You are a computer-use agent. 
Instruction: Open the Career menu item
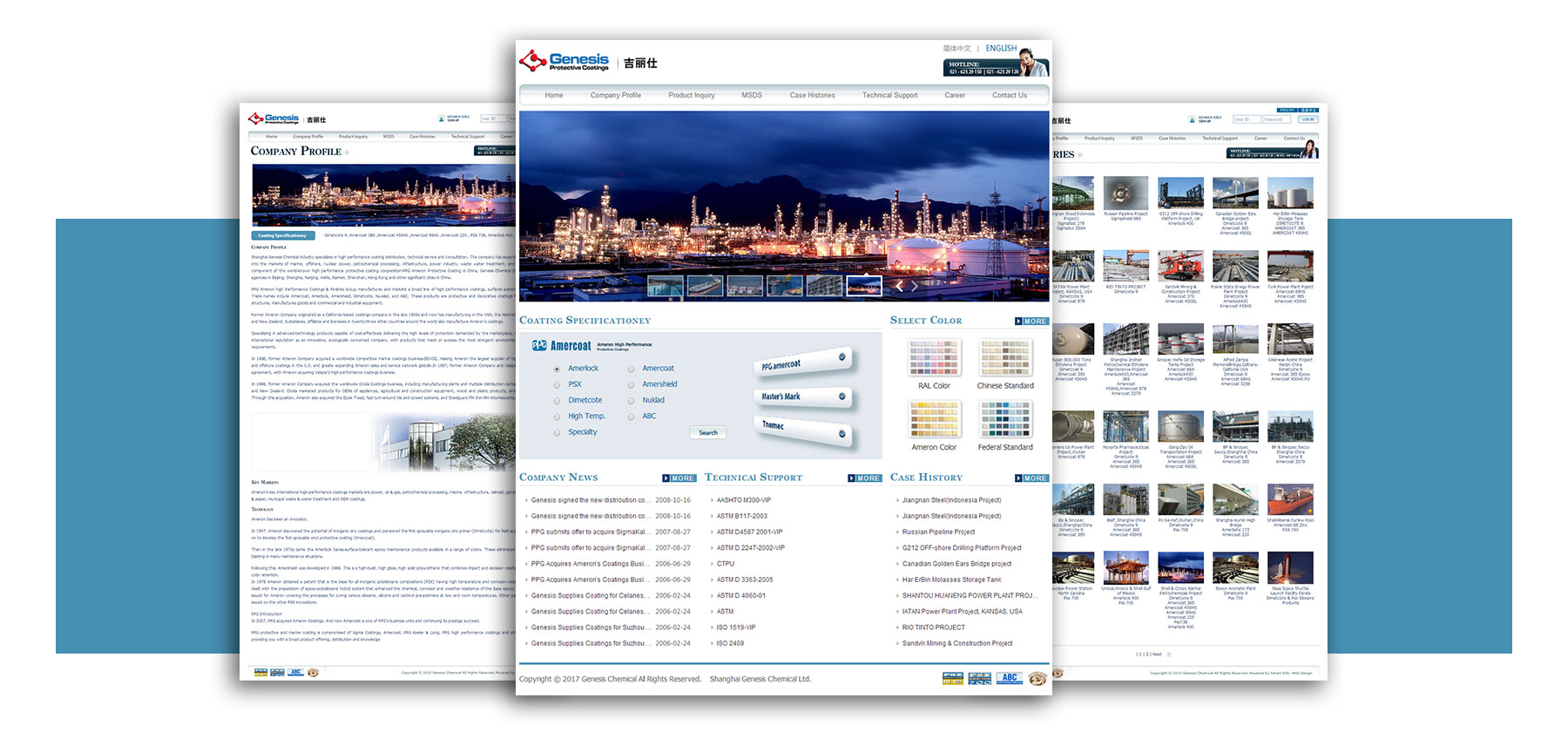pos(955,95)
